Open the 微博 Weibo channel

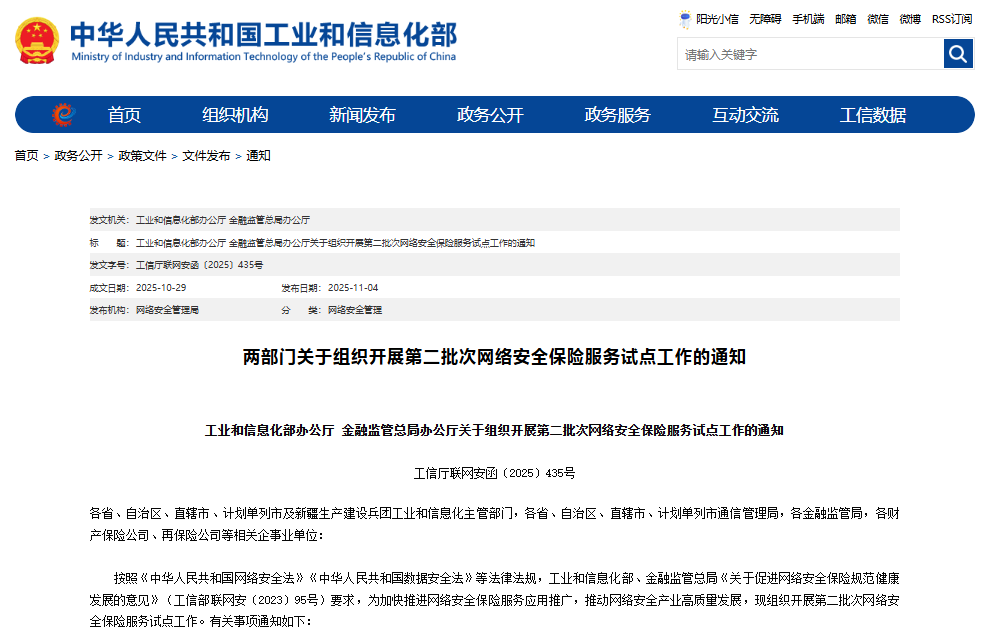(910, 19)
